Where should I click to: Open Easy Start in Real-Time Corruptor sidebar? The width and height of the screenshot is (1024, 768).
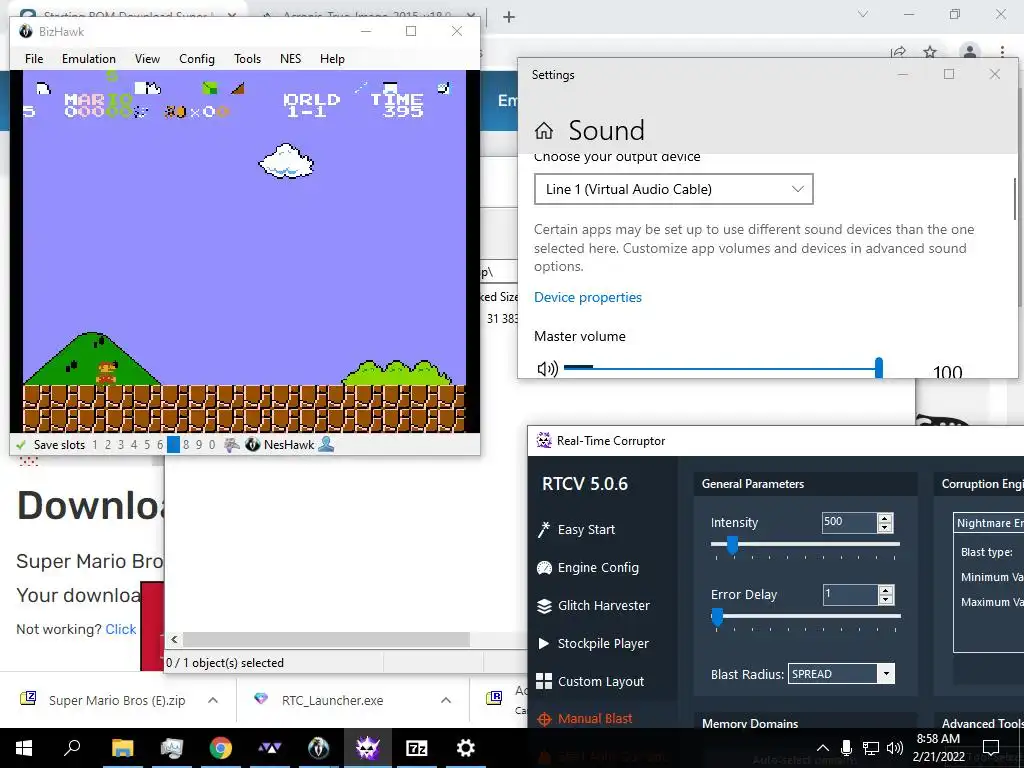pos(576,529)
